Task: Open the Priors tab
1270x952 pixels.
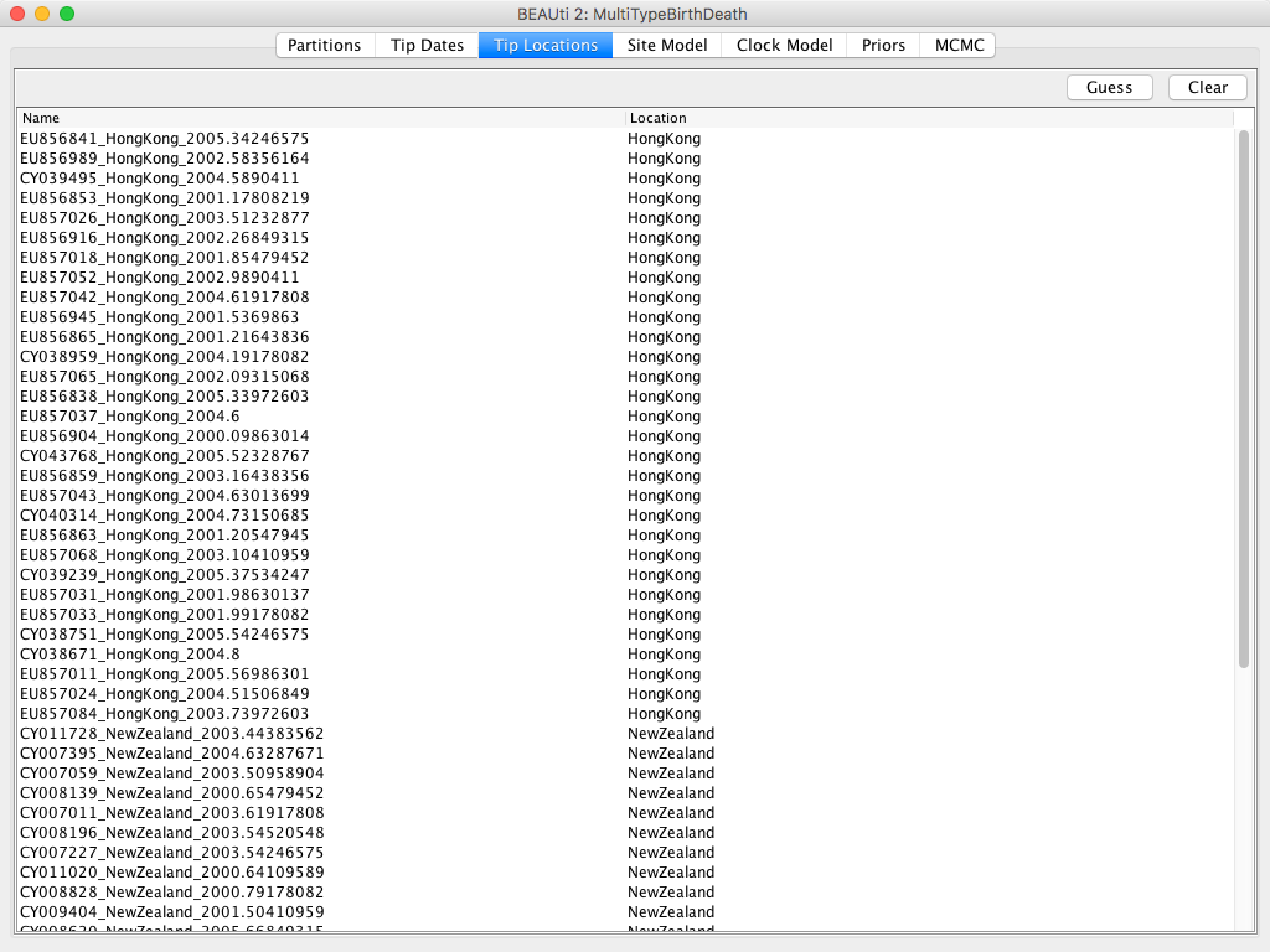Action: 883,45
